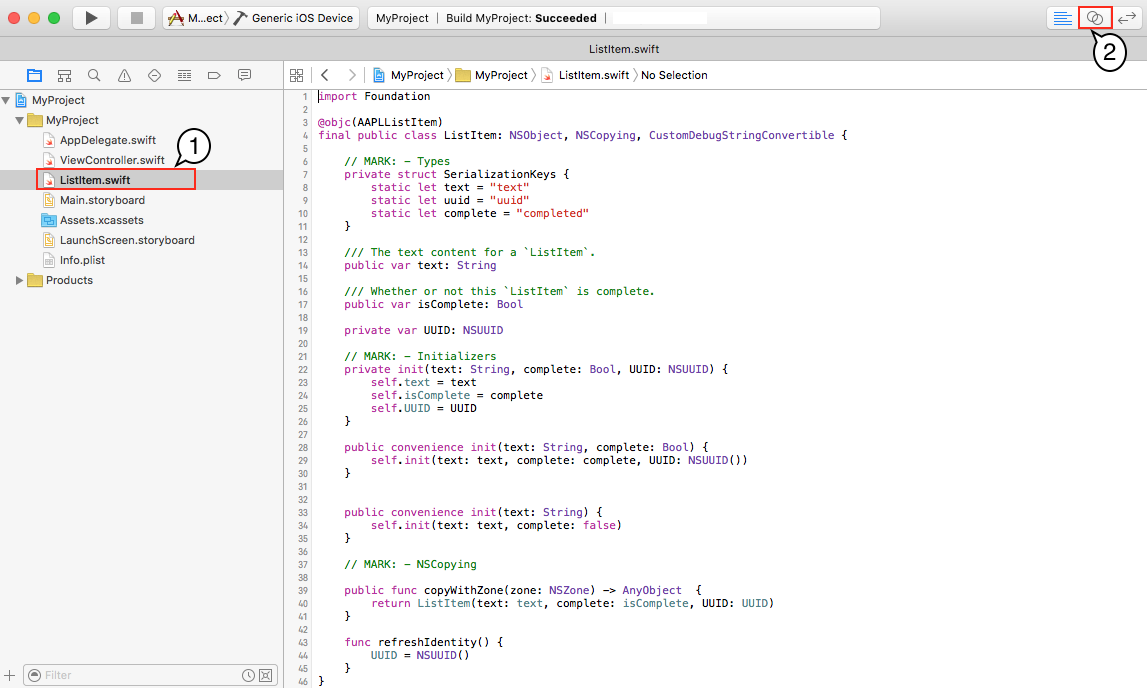This screenshot has height=688, width=1147.
Task: Select the Symbol navigator
Action: pyautogui.click(x=64, y=75)
